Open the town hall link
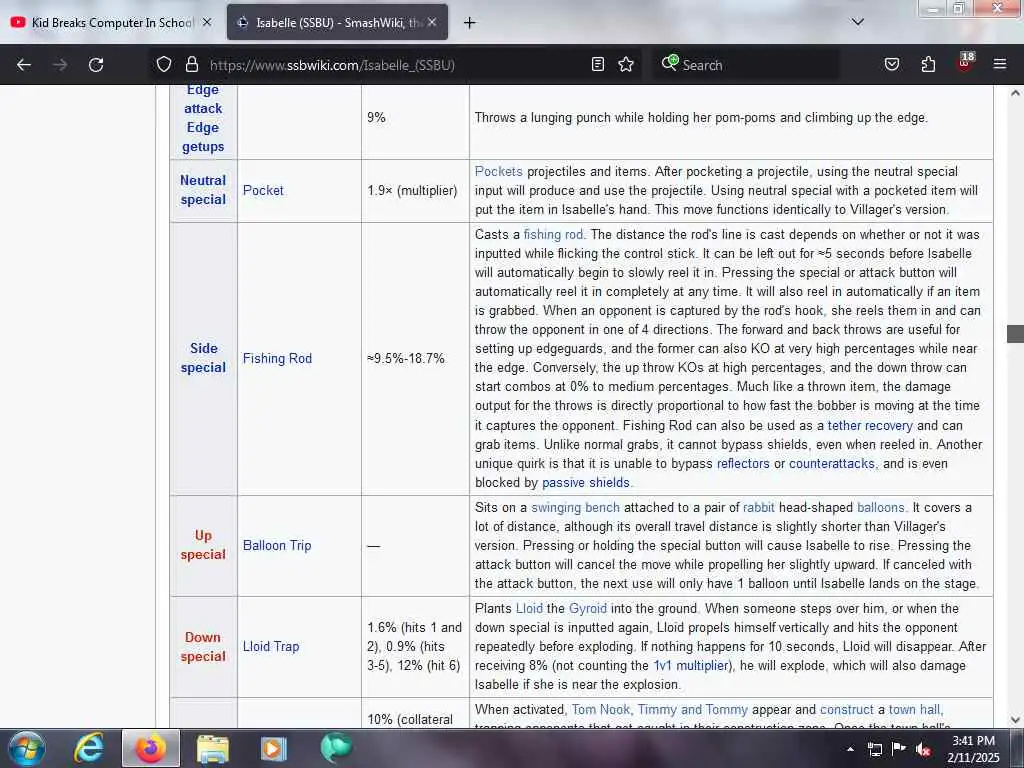 tap(914, 709)
